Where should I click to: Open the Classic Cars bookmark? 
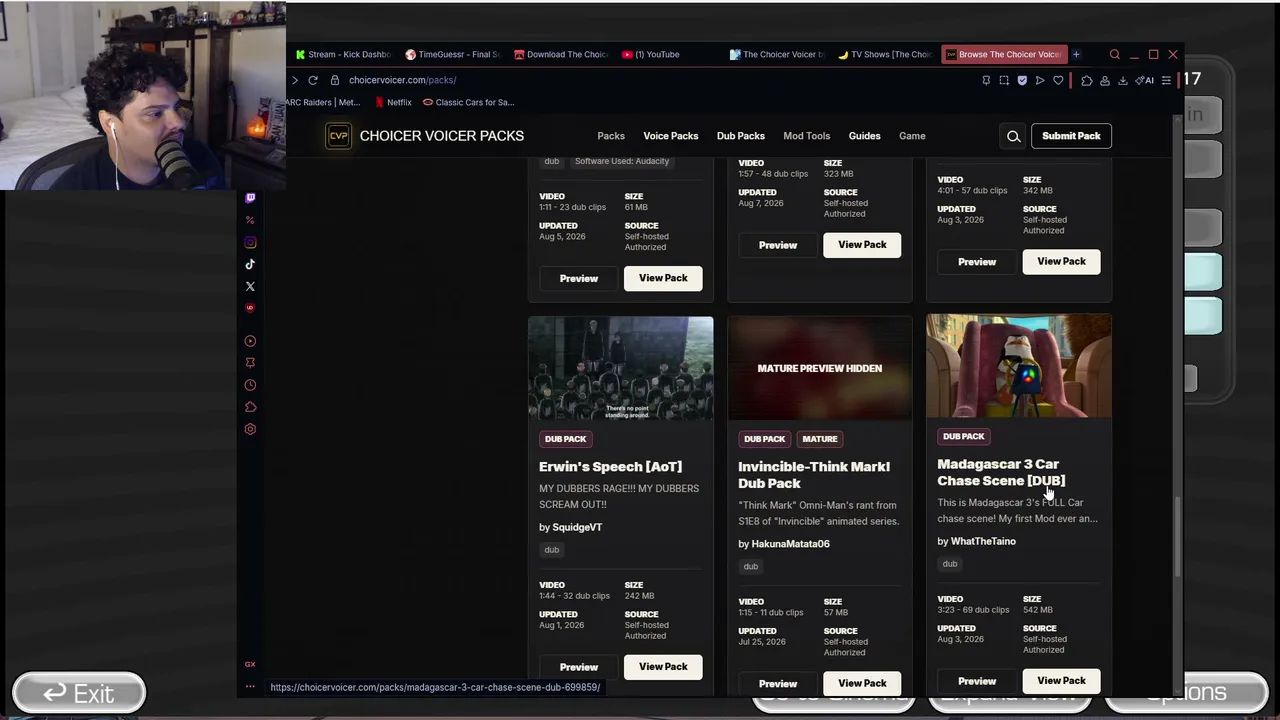pyautogui.click(x=468, y=102)
